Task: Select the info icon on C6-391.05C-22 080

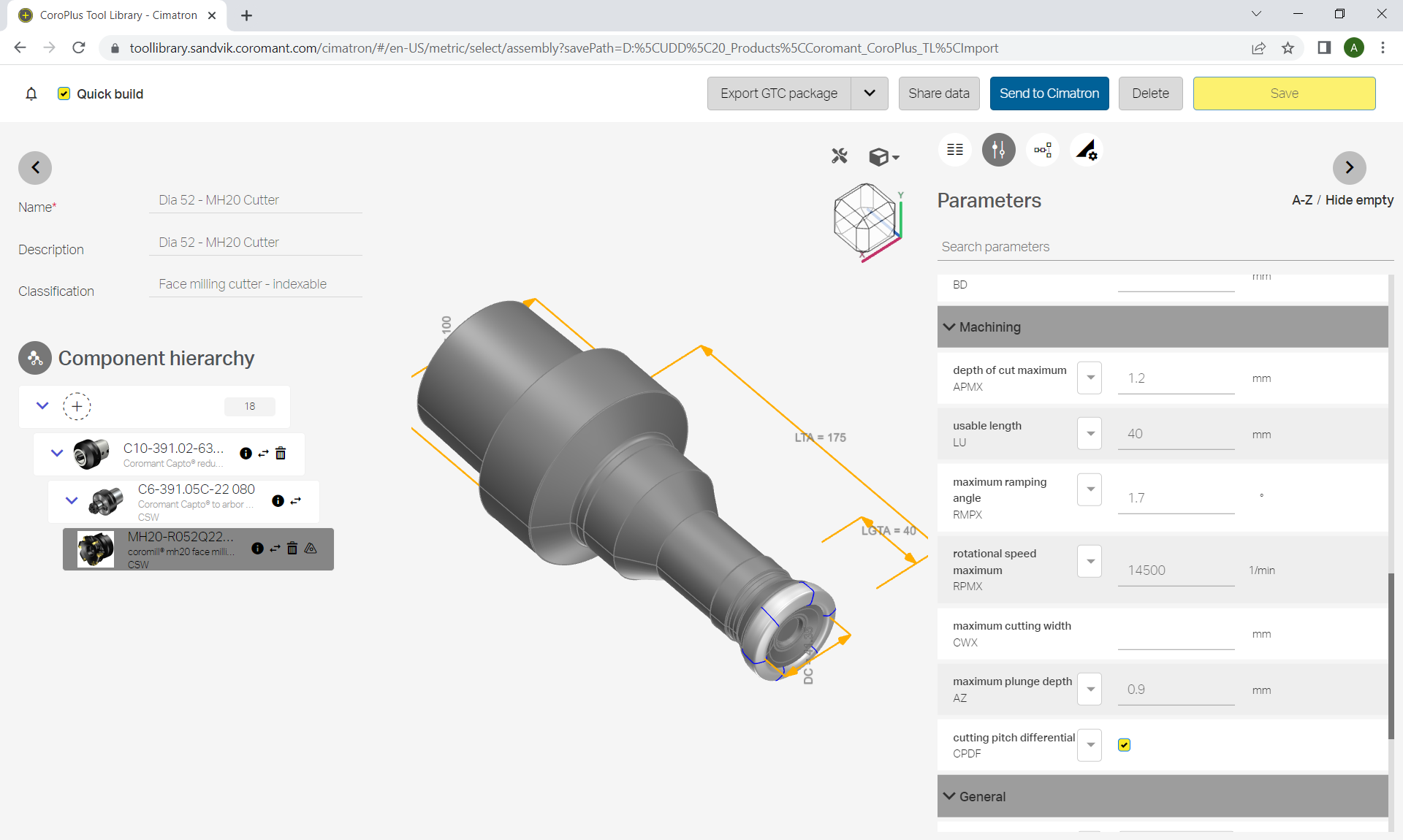Action: coord(277,501)
